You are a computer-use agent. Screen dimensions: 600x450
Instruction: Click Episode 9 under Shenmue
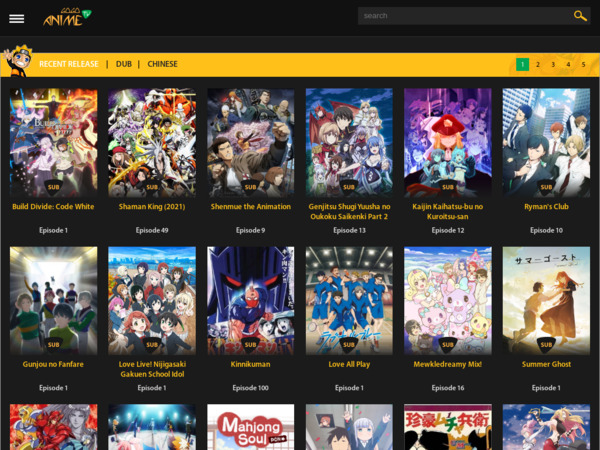251,230
